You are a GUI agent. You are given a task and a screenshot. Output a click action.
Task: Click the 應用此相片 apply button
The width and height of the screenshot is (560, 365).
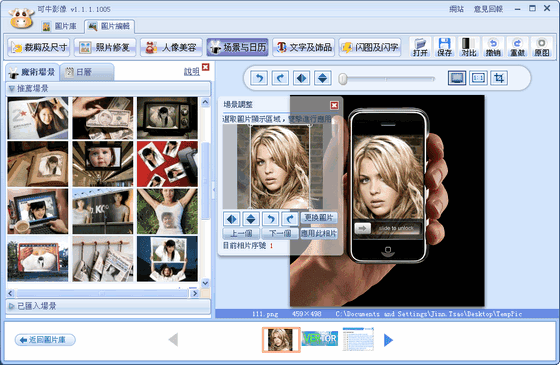click(319, 234)
